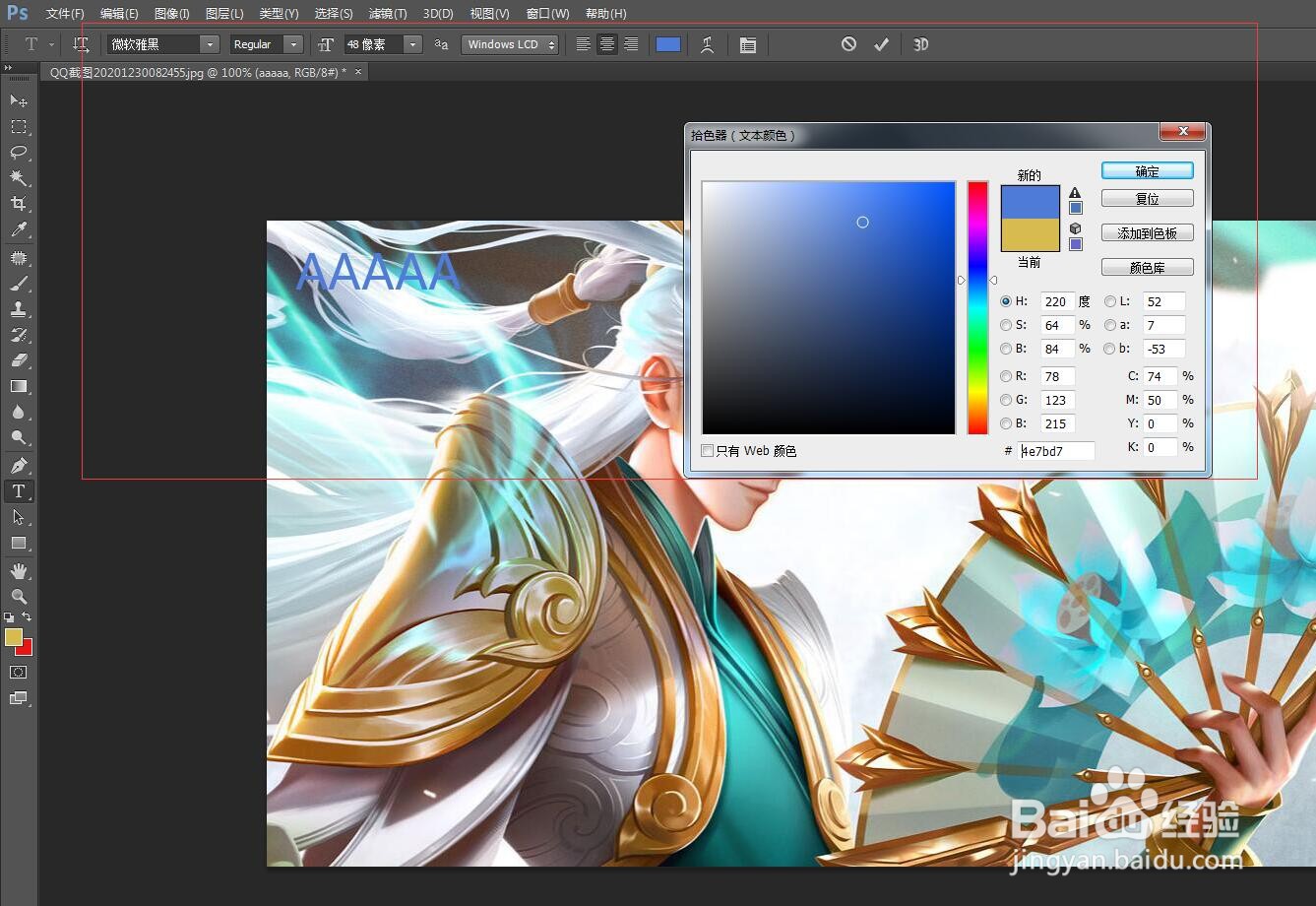This screenshot has height=906, width=1316.
Task: Toggle Quick Mask mode
Action: pos(18,673)
